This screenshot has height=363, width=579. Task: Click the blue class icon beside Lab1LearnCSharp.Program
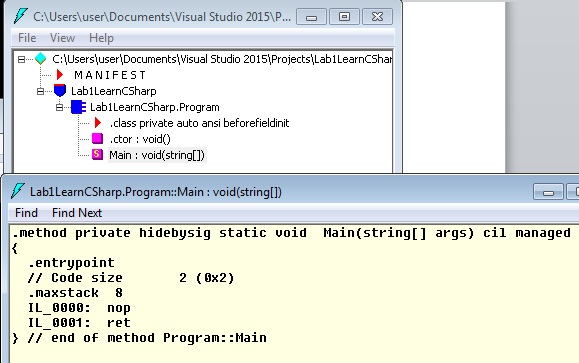coord(78,107)
